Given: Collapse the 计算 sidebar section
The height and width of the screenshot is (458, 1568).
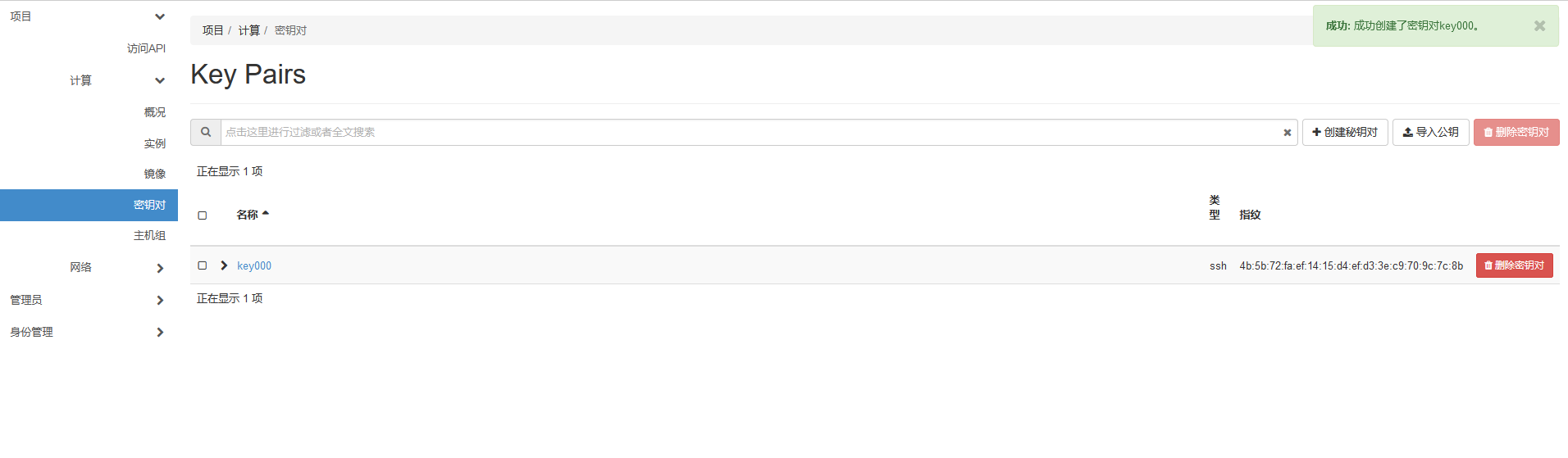Looking at the screenshot, I should (x=160, y=80).
